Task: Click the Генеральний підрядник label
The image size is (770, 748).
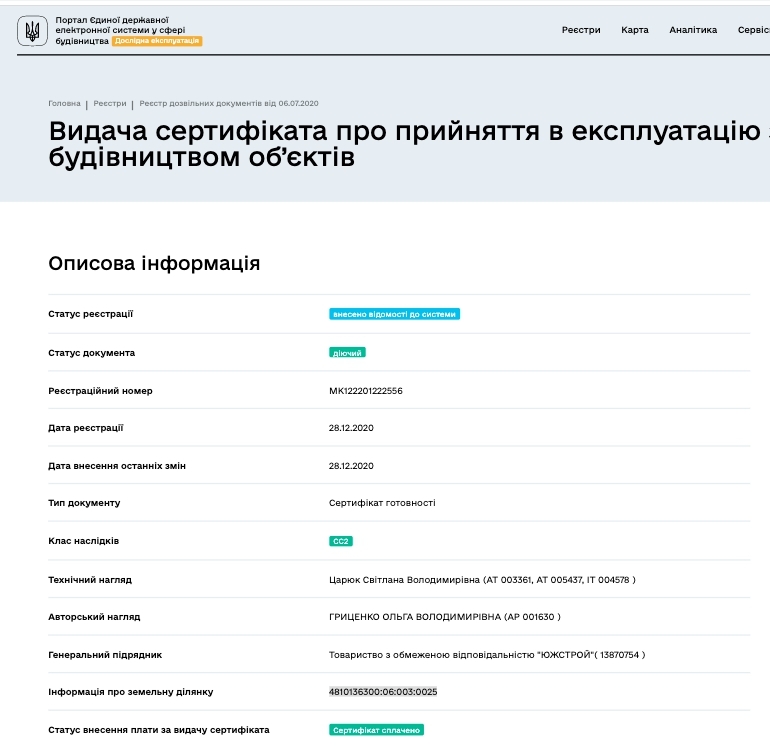Action: click(x=105, y=655)
